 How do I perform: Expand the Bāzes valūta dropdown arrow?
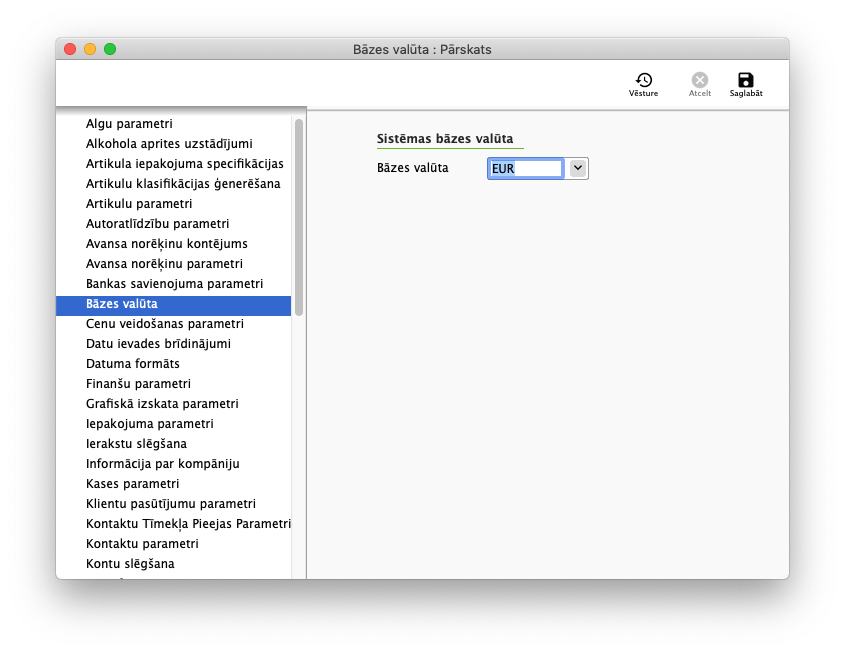click(578, 168)
